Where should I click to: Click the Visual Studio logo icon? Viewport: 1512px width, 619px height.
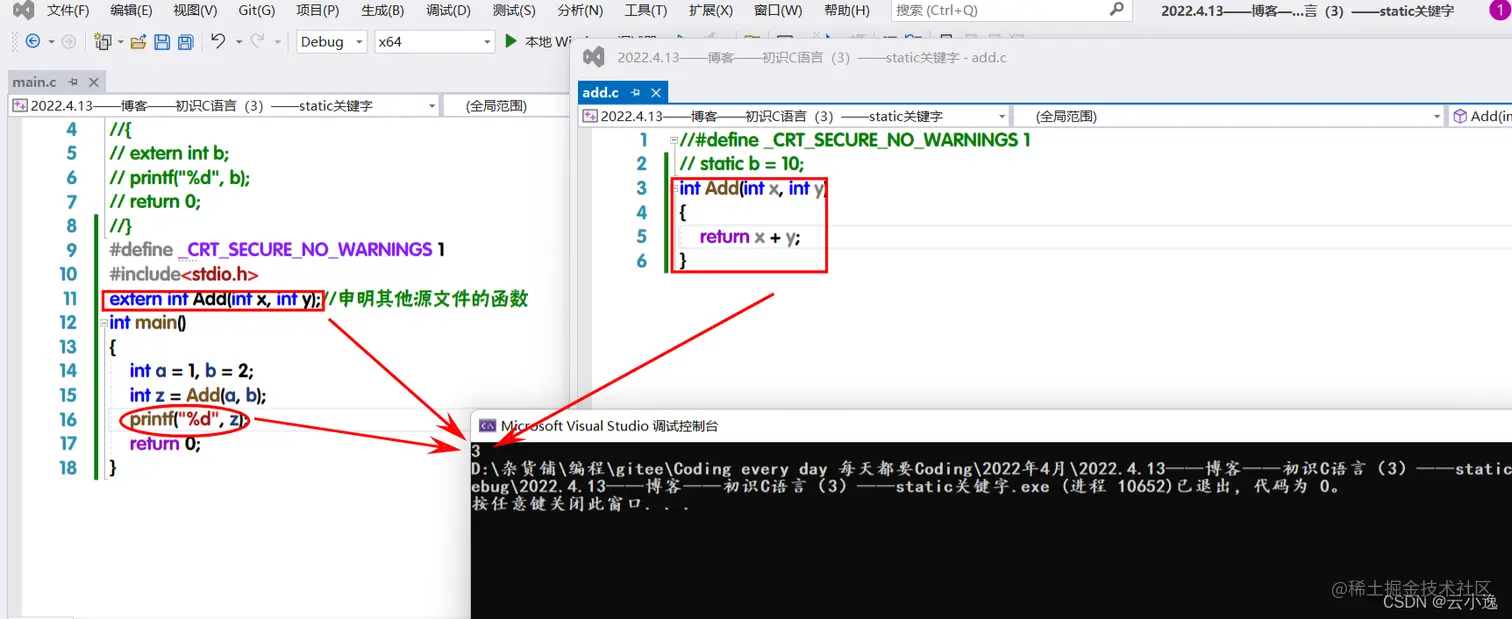point(23,11)
